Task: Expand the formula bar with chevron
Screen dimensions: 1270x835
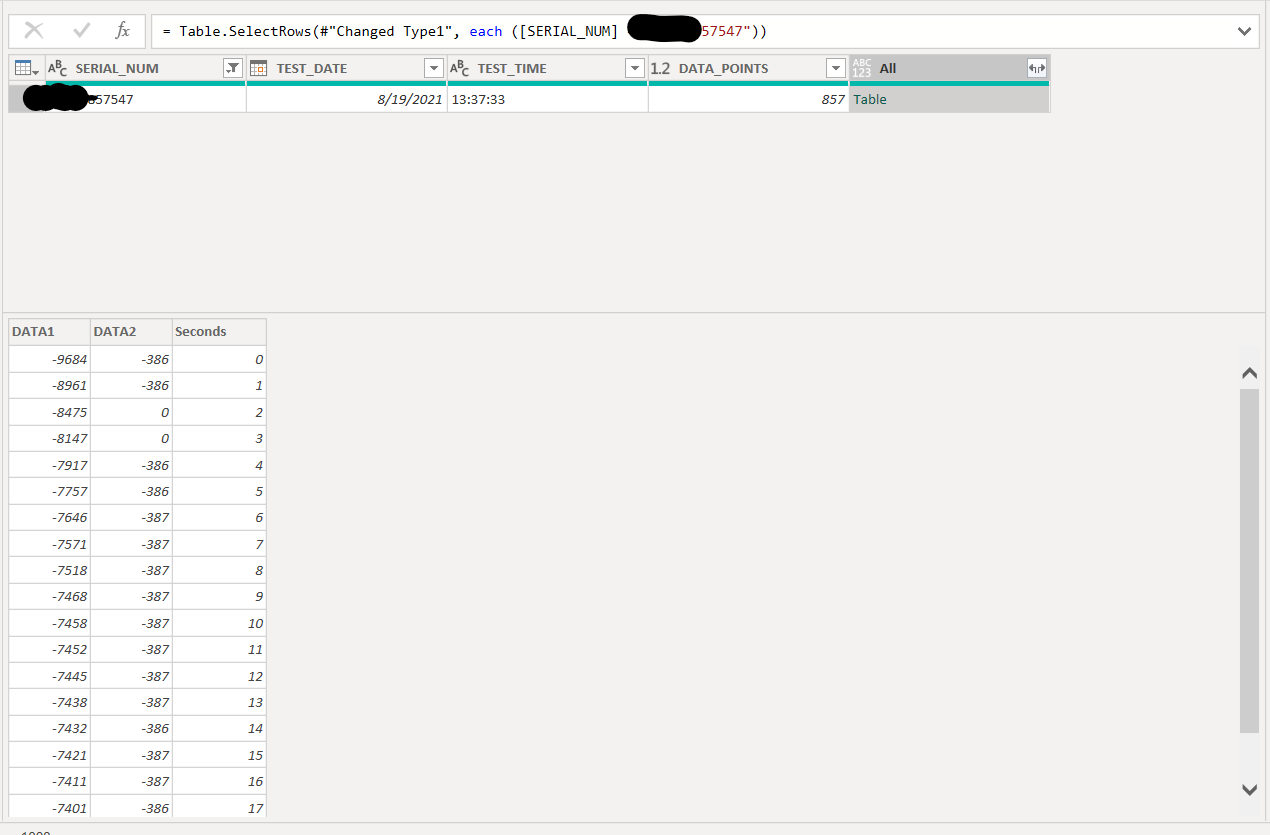Action: pyautogui.click(x=1245, y=31)
